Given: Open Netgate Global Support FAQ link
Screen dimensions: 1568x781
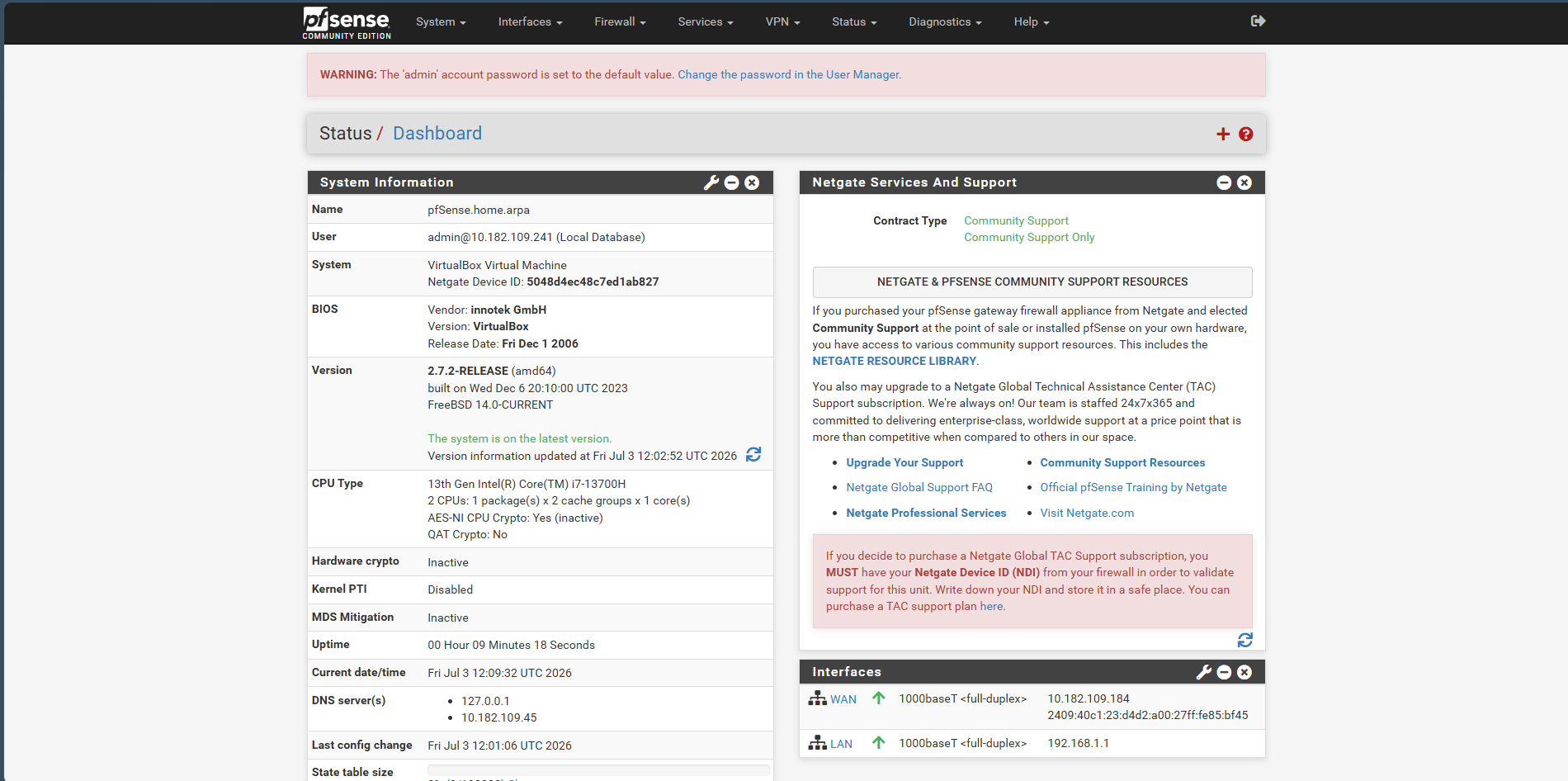Looking at the screenshot, I should (x=919, y=488).
